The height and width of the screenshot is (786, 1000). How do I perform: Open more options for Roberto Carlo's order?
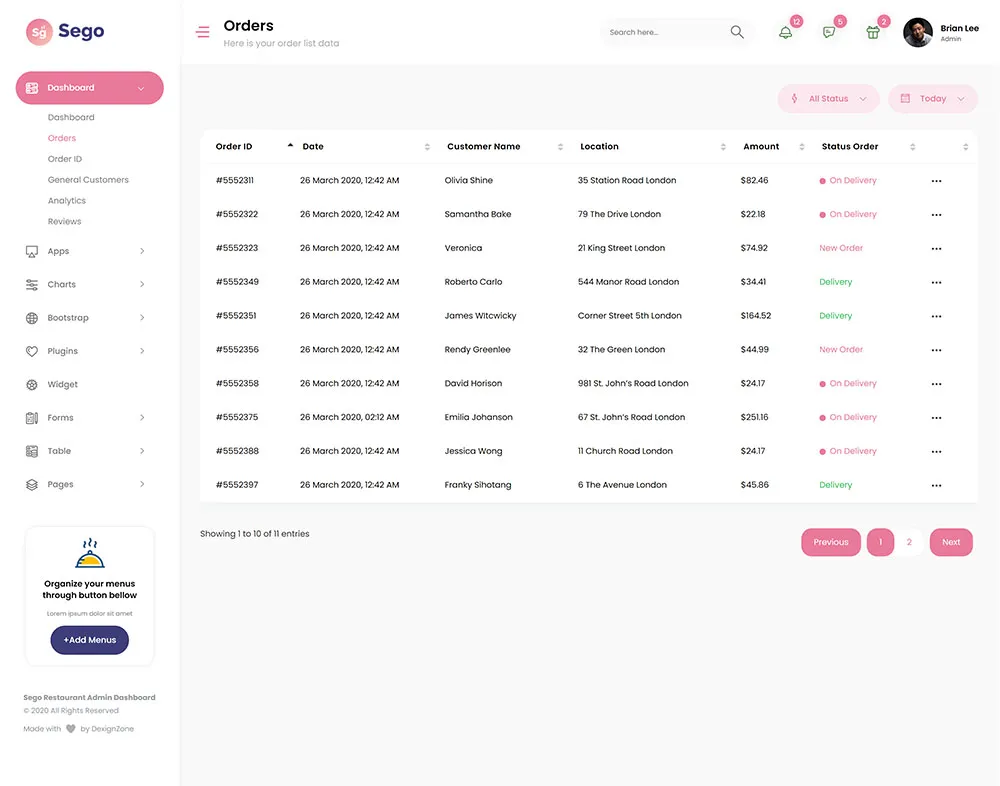tap(936, 283)
